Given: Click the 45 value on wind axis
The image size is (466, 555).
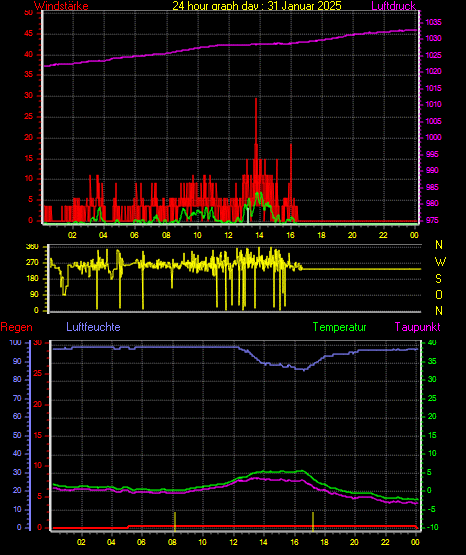Looking at the screenshot, I should pos(28,34).
